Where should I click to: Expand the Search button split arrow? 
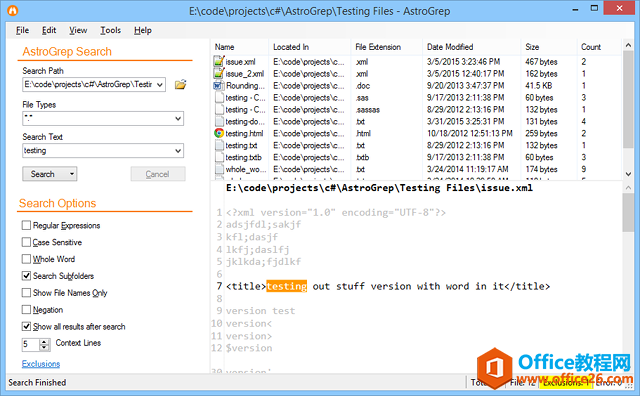point(72,174)
